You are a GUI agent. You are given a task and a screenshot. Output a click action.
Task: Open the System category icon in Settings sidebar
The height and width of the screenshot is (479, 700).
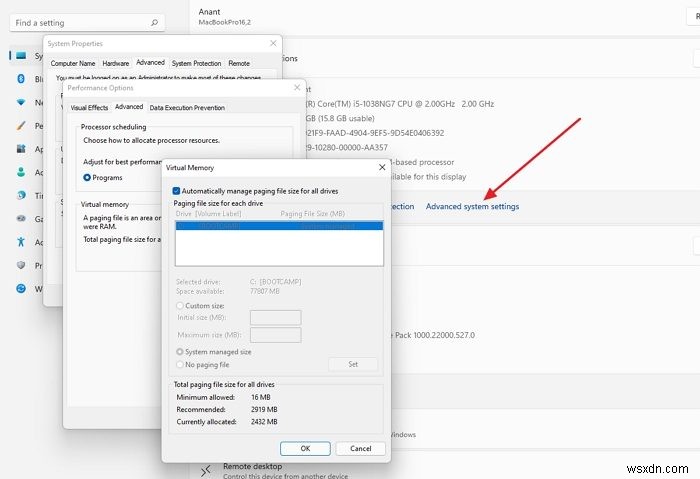point(21,56)
